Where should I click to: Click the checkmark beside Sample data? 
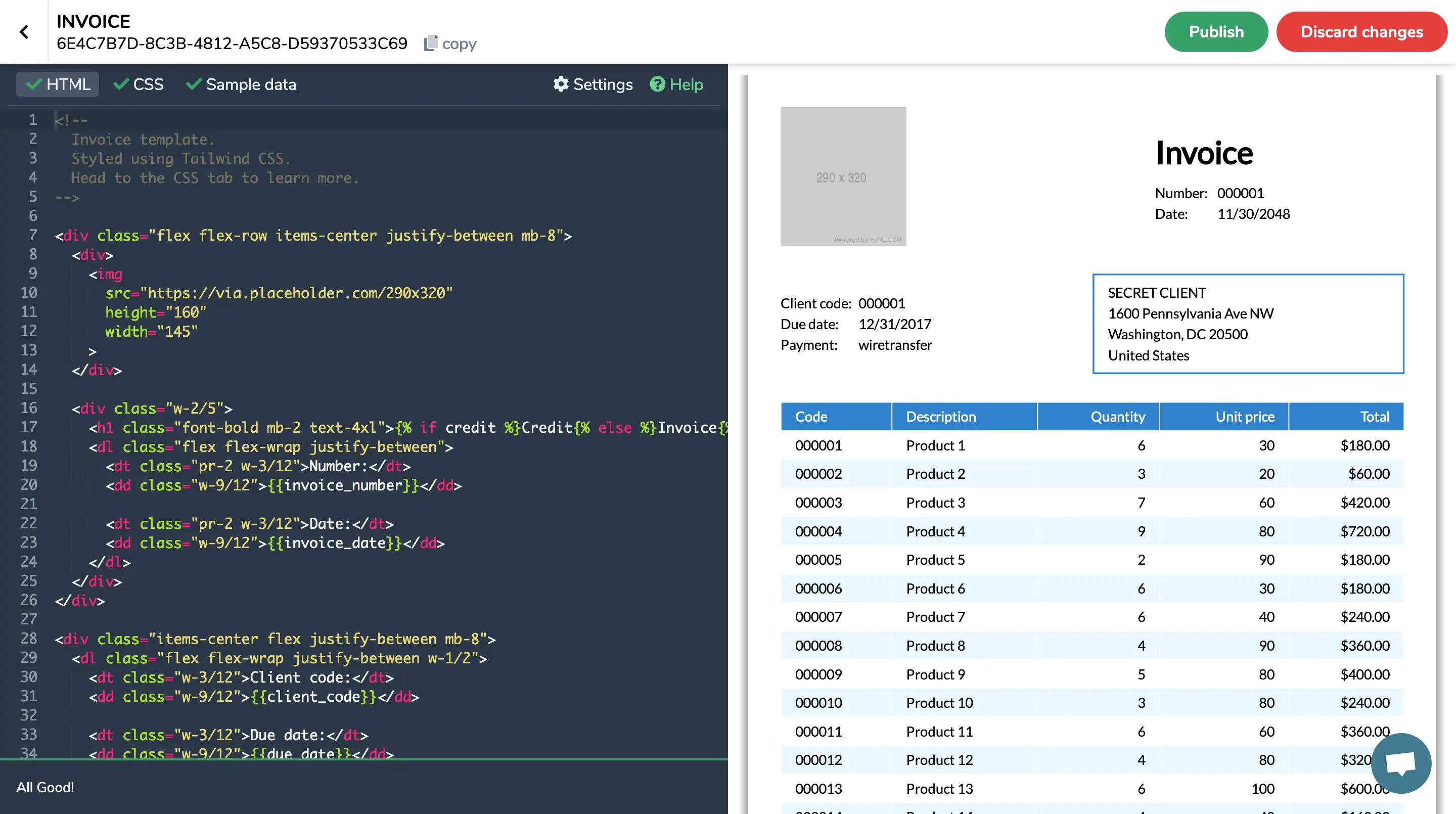coord(193,84)
